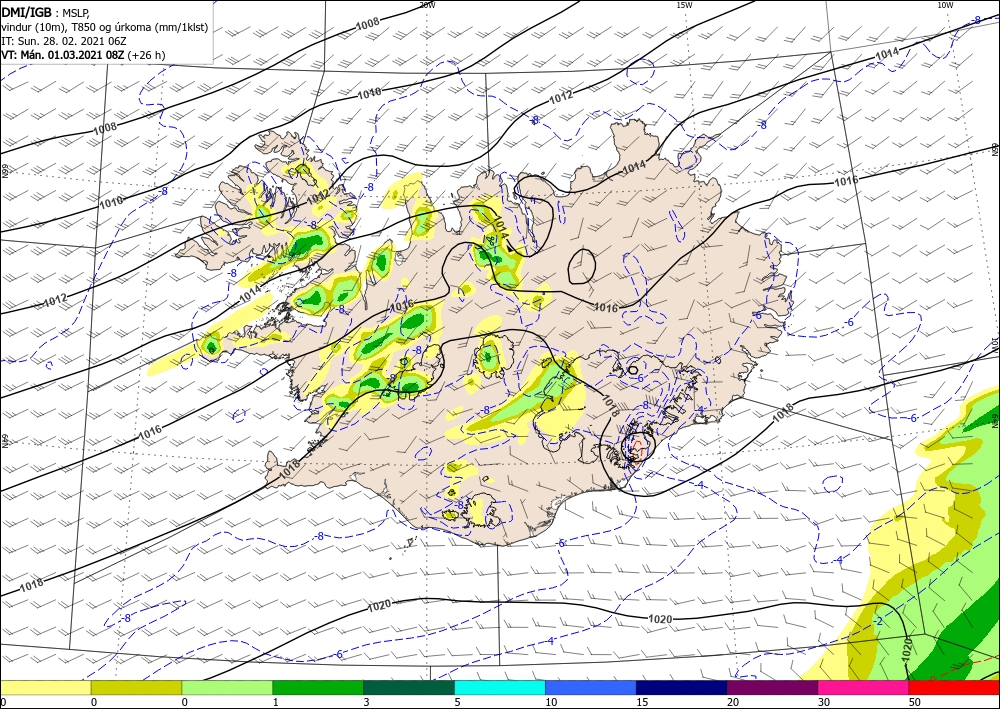Click the medium green legend block above 1
Image resolution: width=1000 pixels, height=709 pixels.
tap(318, 687)
